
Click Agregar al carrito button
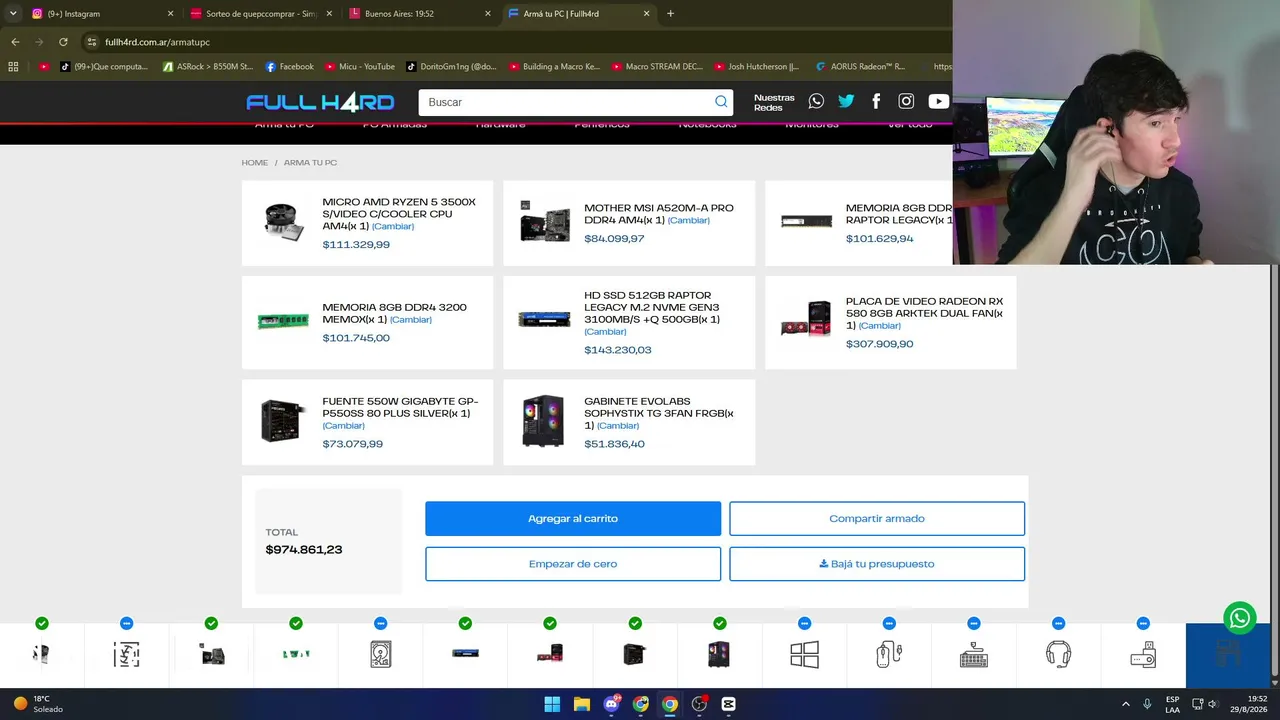point(573,519)
